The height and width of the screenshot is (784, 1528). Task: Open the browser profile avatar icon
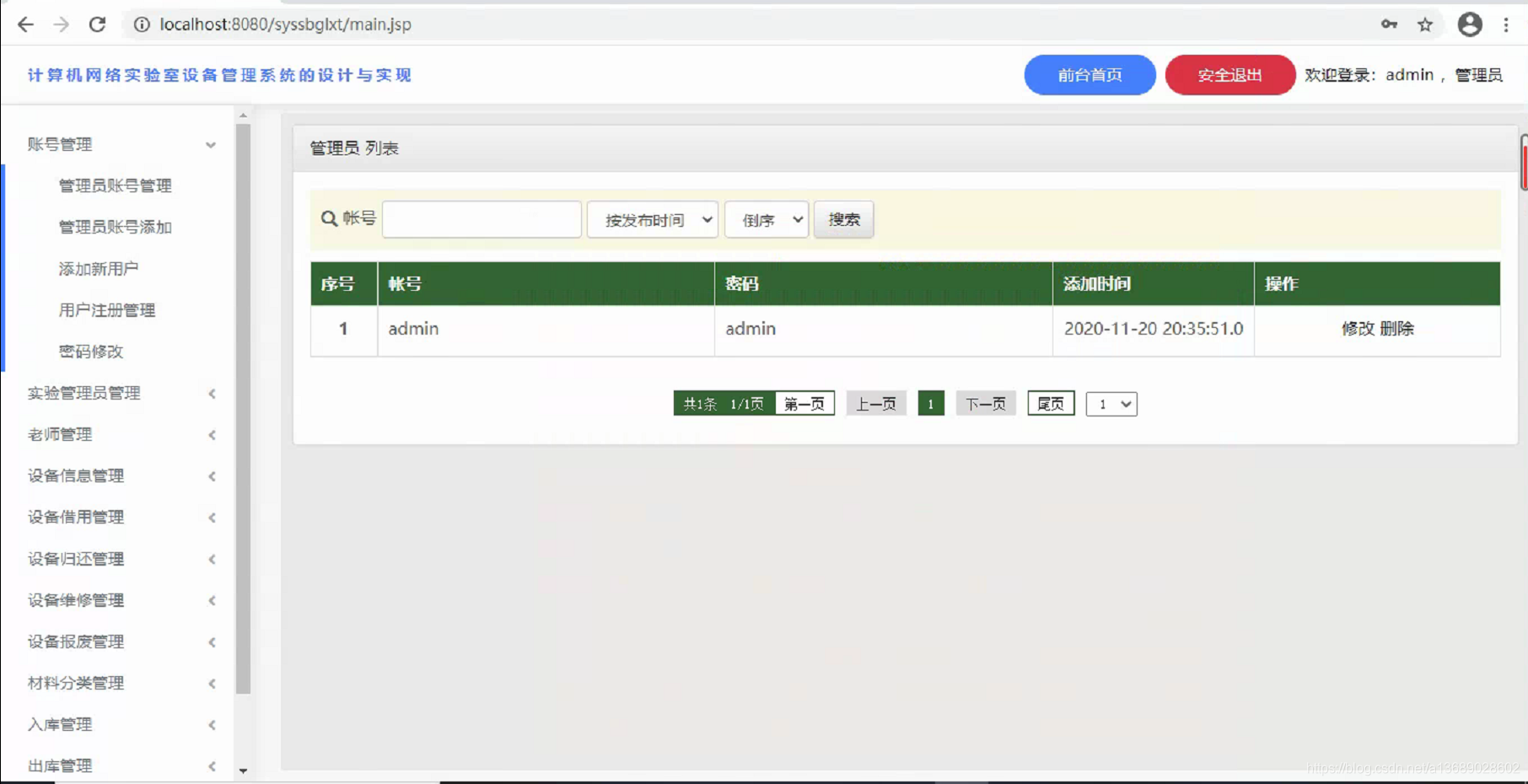tap(1470, 24)
